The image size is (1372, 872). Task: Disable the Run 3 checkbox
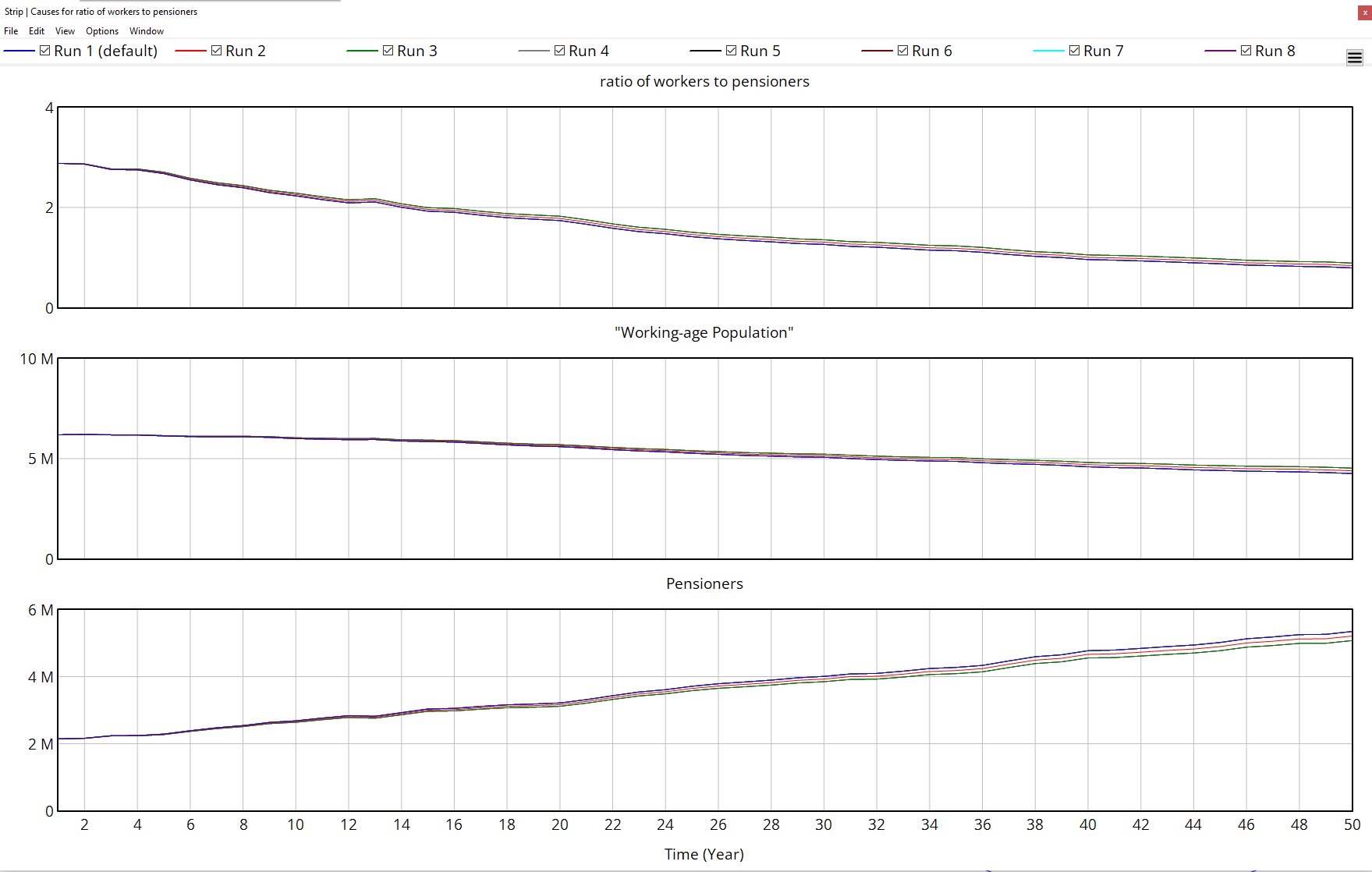[387, 49]
